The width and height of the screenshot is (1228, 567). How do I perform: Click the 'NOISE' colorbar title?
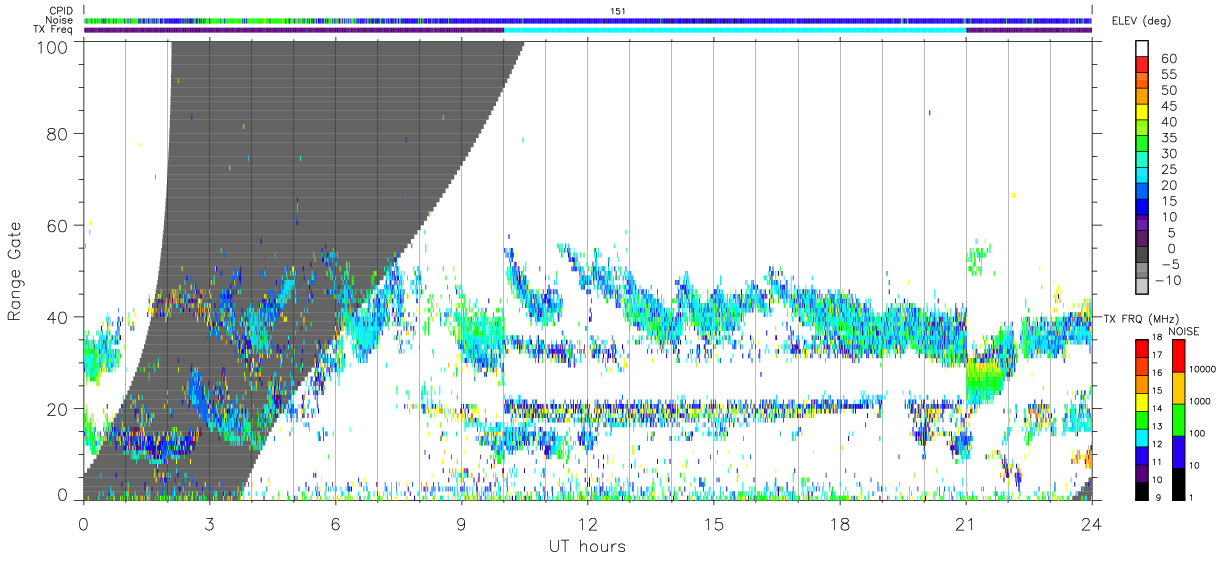(1186, 331)
